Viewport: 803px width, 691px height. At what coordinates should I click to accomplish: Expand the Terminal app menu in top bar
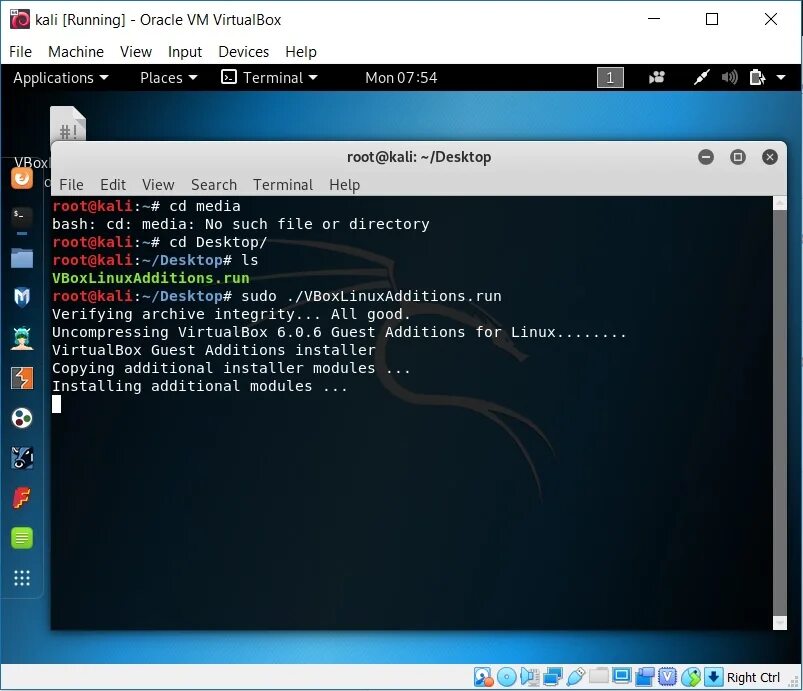(x=269, y=78)
